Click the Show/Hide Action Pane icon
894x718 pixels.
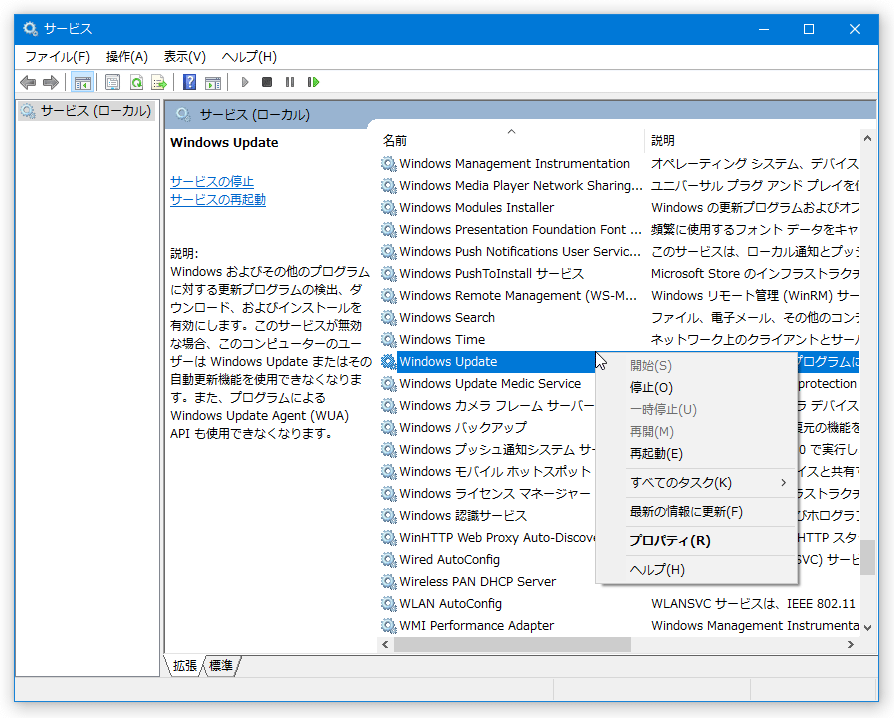[213, 83]
